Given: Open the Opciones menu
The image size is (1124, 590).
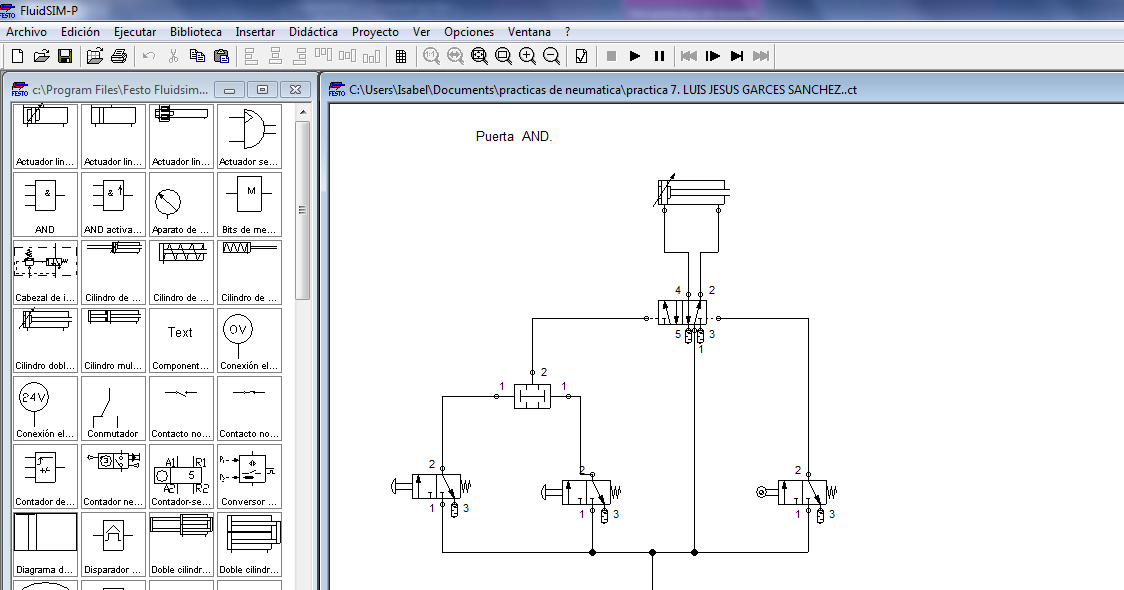Looking at the screenshot, I should 469,32.
